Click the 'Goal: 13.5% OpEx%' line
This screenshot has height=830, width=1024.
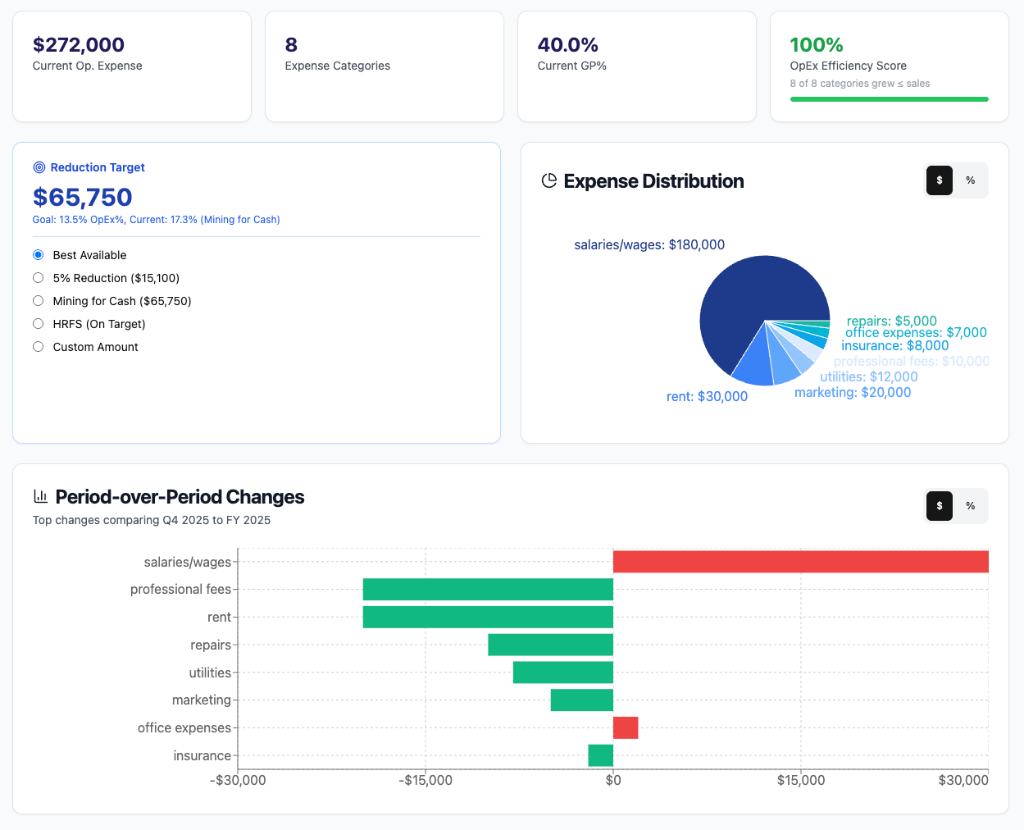[156, 219]
